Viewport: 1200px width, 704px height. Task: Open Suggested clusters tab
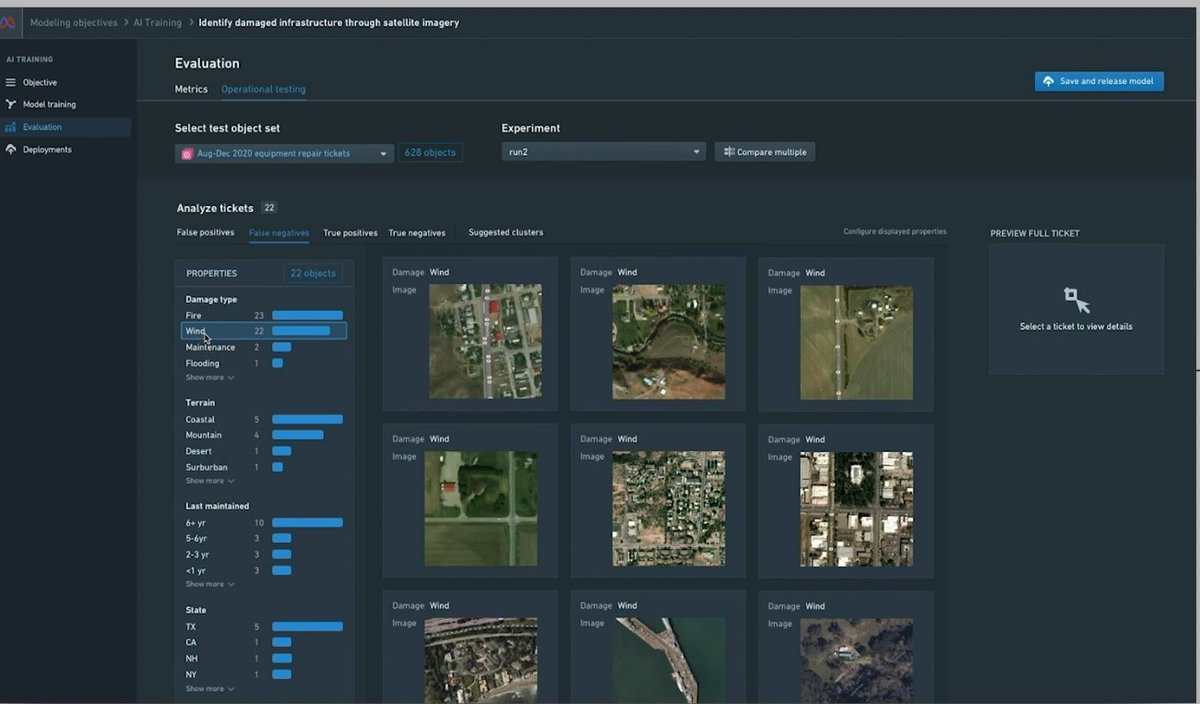coord(506,232)
